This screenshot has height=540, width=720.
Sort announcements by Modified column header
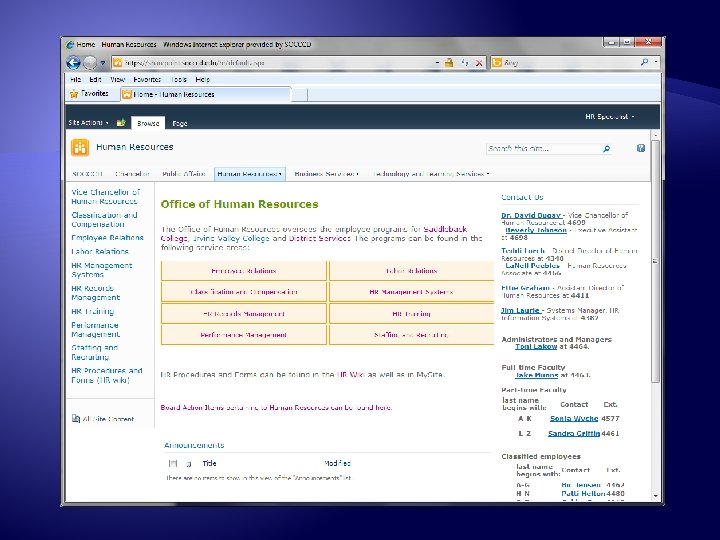(x=337, y=463)
